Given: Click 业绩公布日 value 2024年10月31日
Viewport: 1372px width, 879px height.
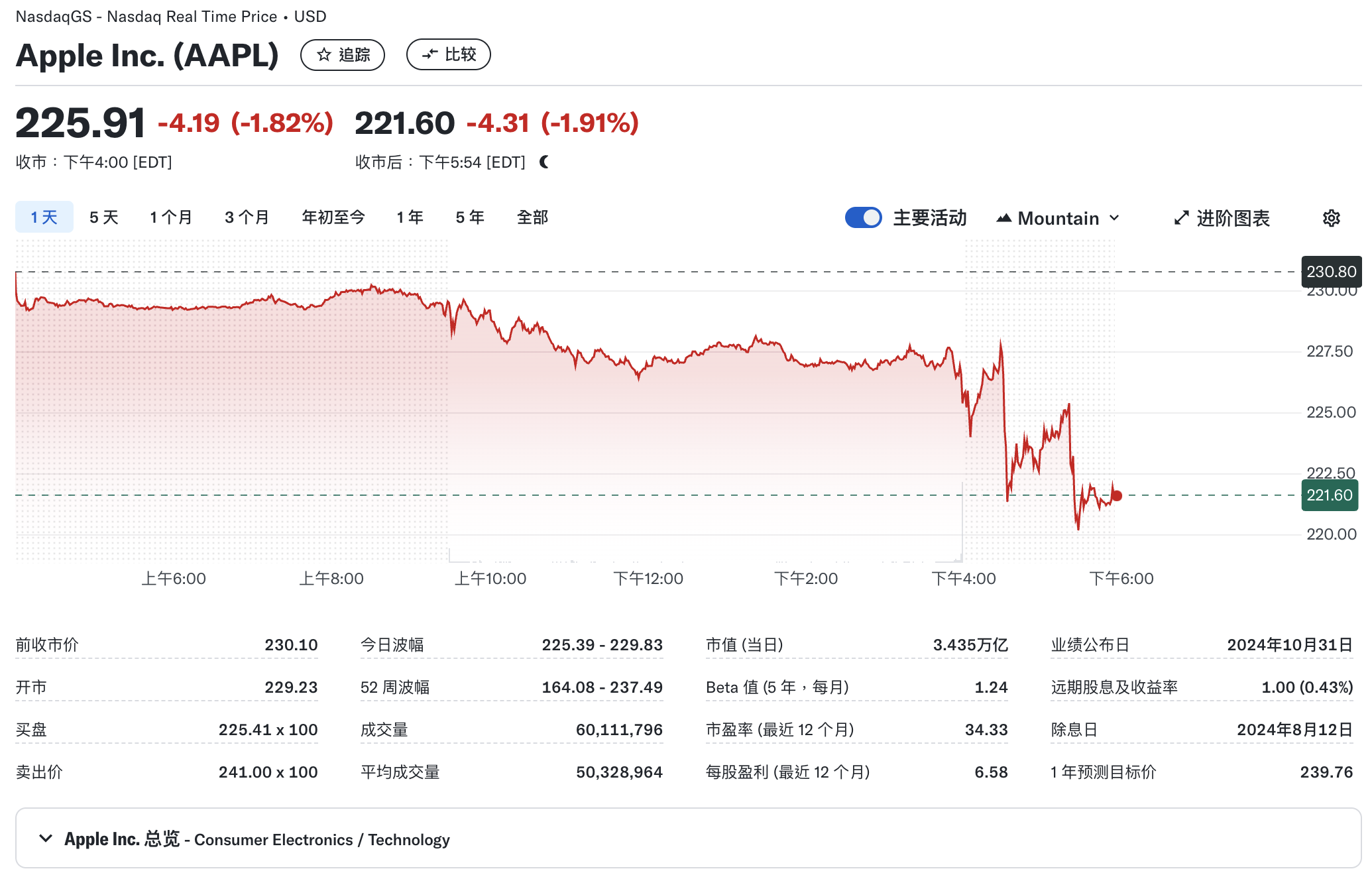Looking at the screenshot, I should (1290, 645).
